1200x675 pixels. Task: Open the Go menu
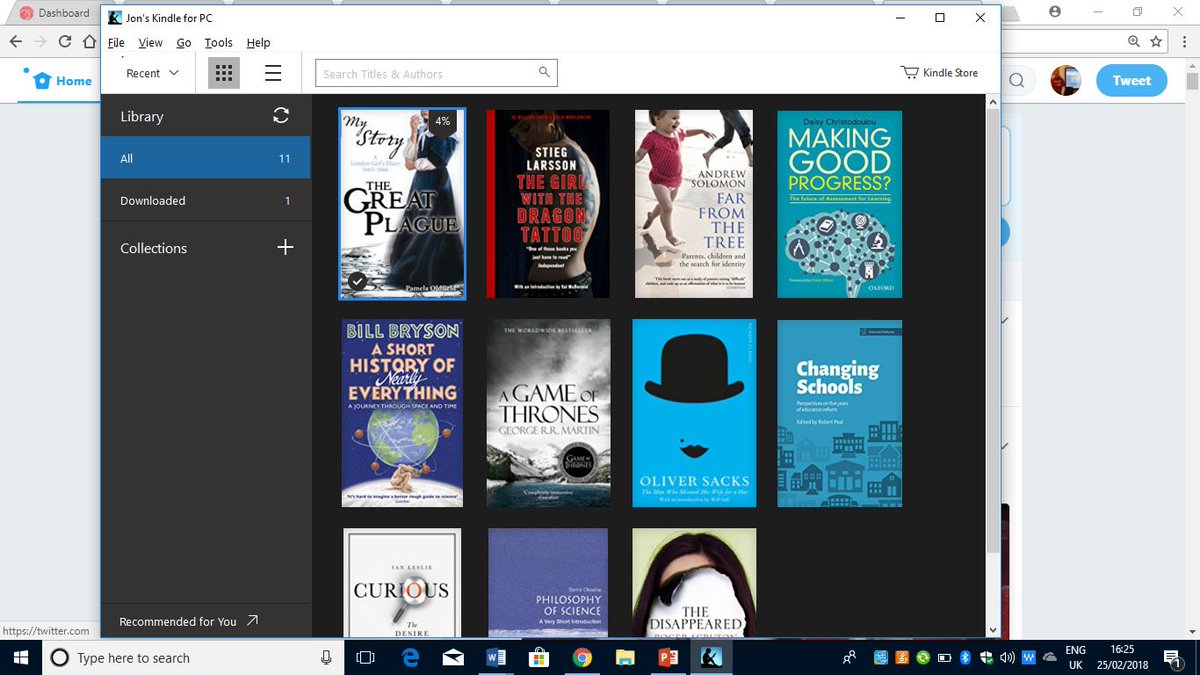pos(184,43)
